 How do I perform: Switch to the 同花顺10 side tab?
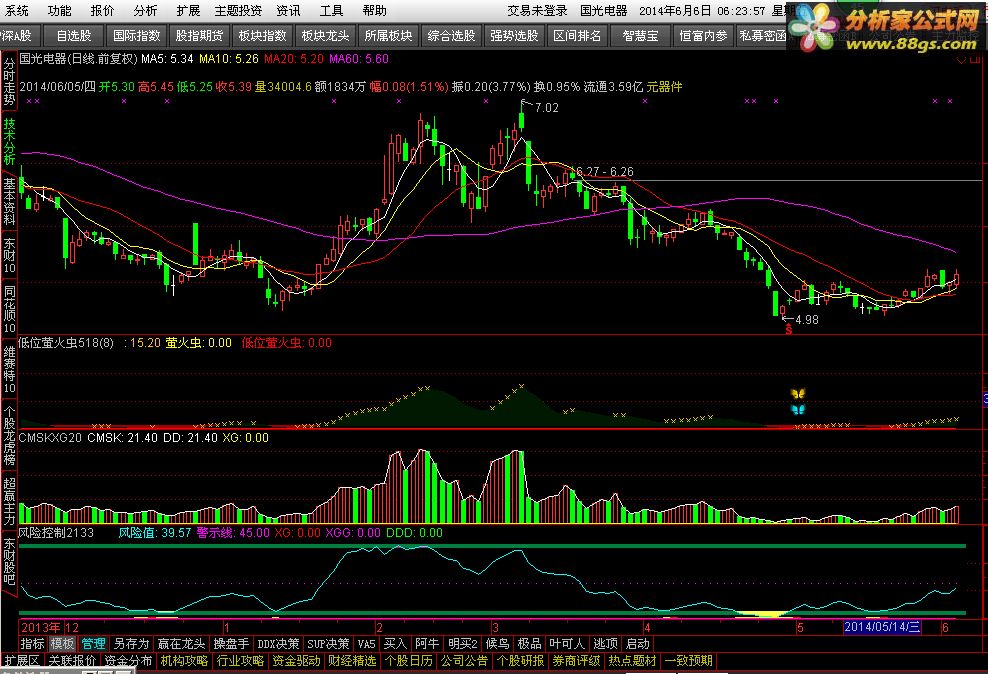9,310
